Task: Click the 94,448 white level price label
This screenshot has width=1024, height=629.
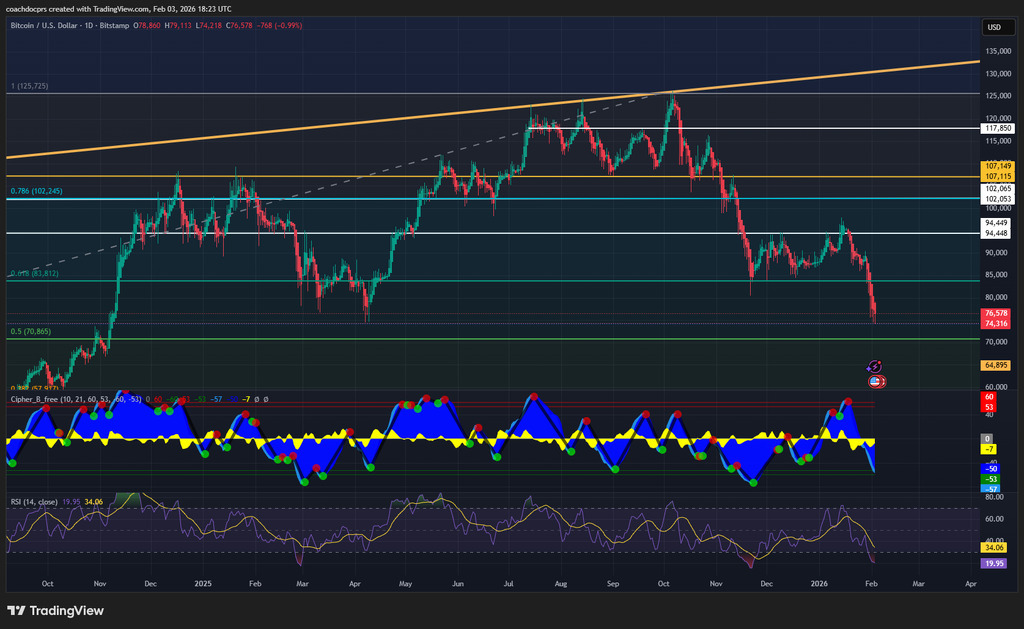Action: 995,233
